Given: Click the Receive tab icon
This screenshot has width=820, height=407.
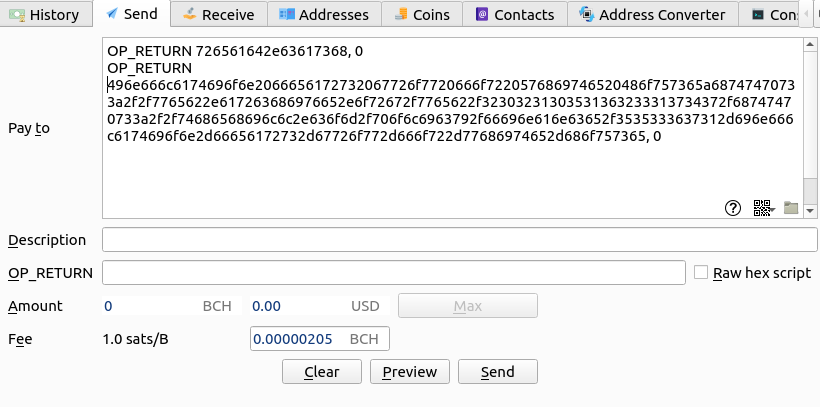Looking at the screenshot, I should coord(189,15).
